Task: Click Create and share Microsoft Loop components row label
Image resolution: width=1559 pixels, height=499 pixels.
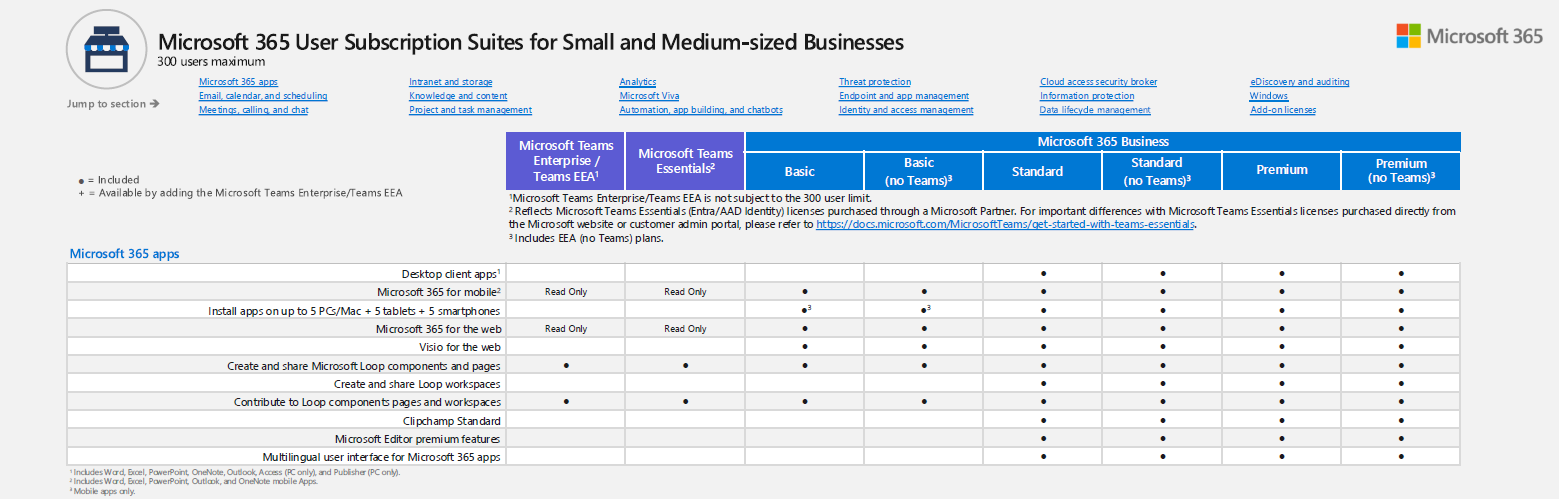Action: [364, 366]
